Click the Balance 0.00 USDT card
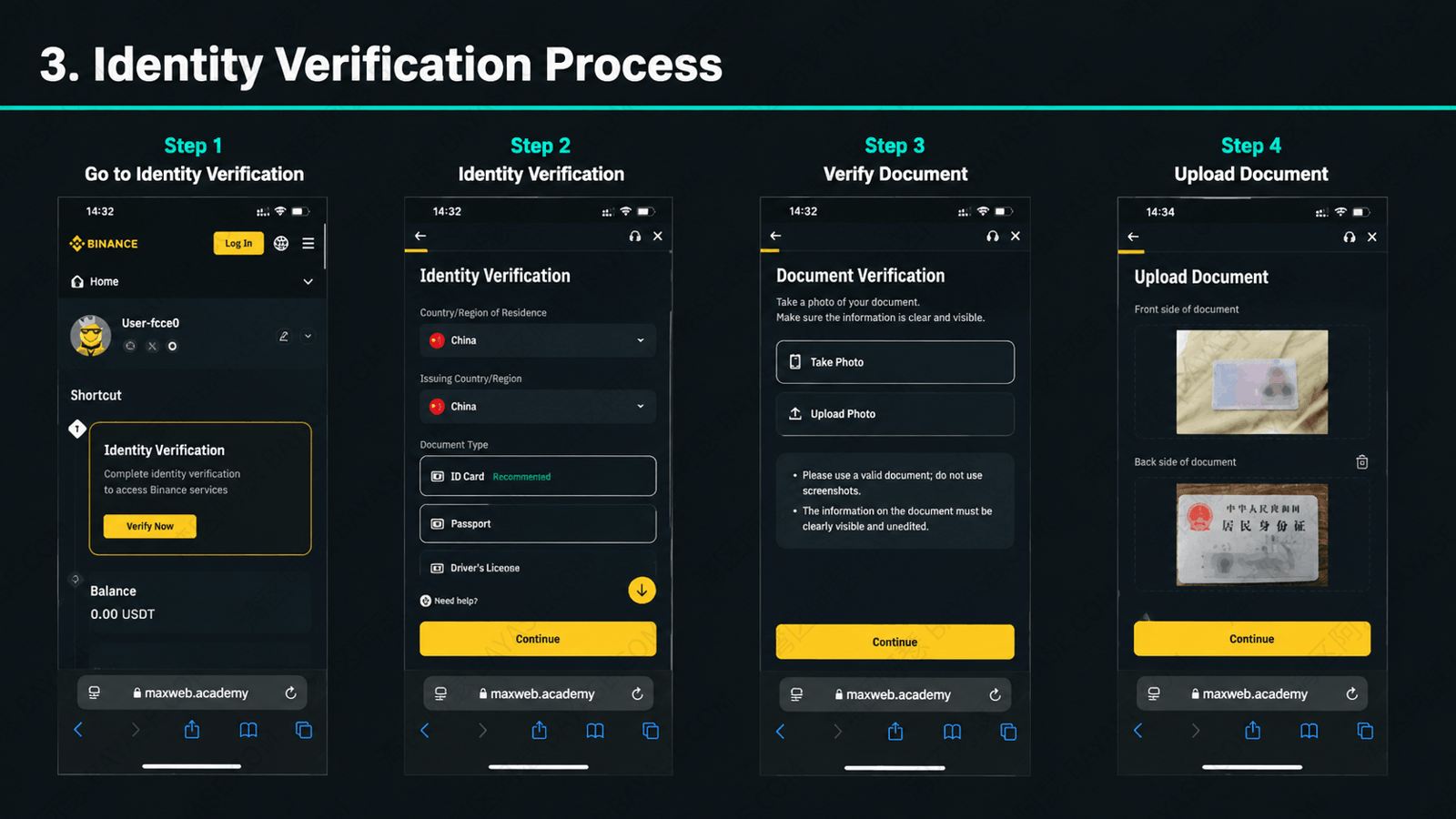The image size is (1456, 819). (200, 602)
